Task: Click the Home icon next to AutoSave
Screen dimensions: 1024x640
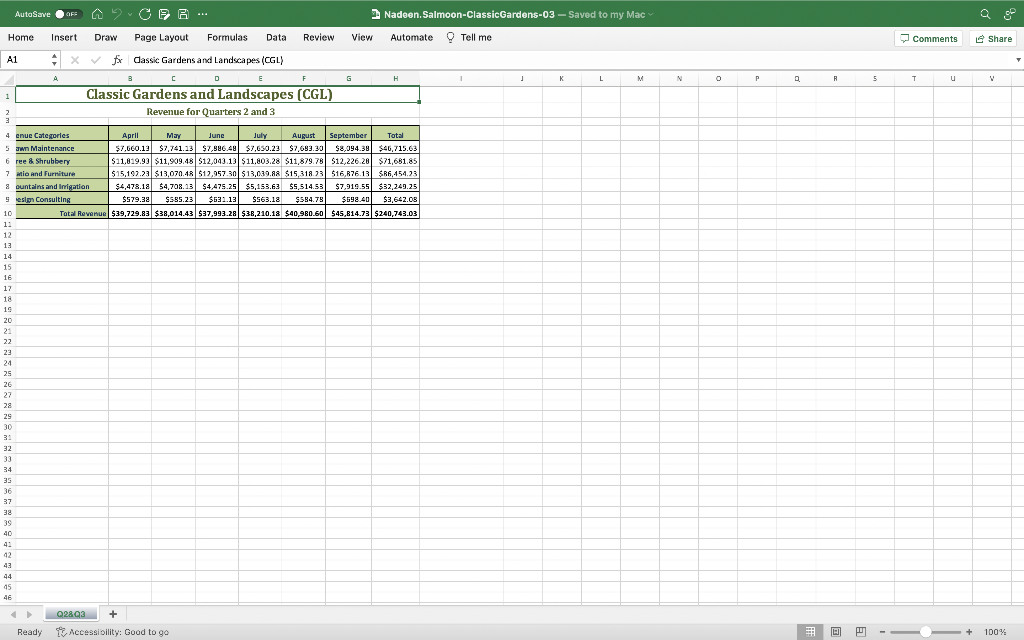Action: tap(97, 14)
